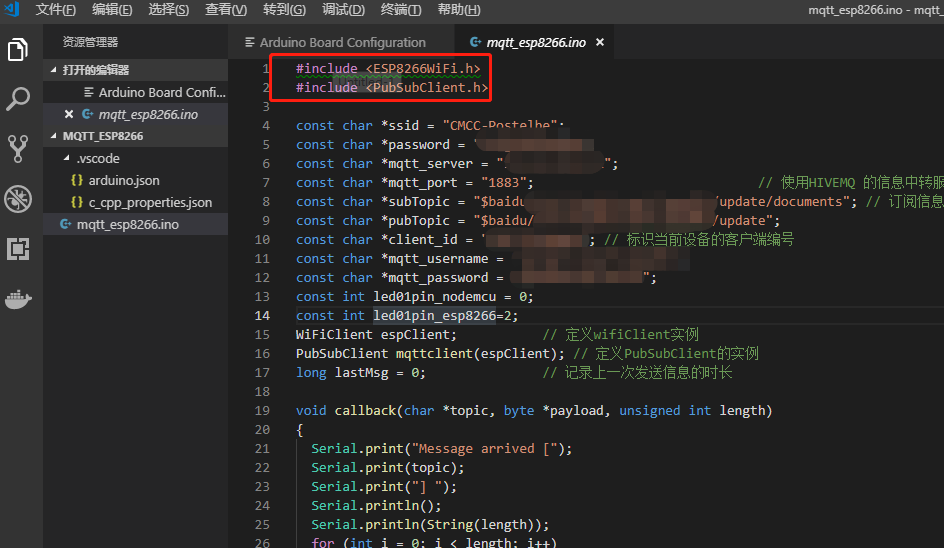The image size is (944, 548).
Task: Close mqtt_esp8266.ino in open editors list
Action: coord(69,114)
